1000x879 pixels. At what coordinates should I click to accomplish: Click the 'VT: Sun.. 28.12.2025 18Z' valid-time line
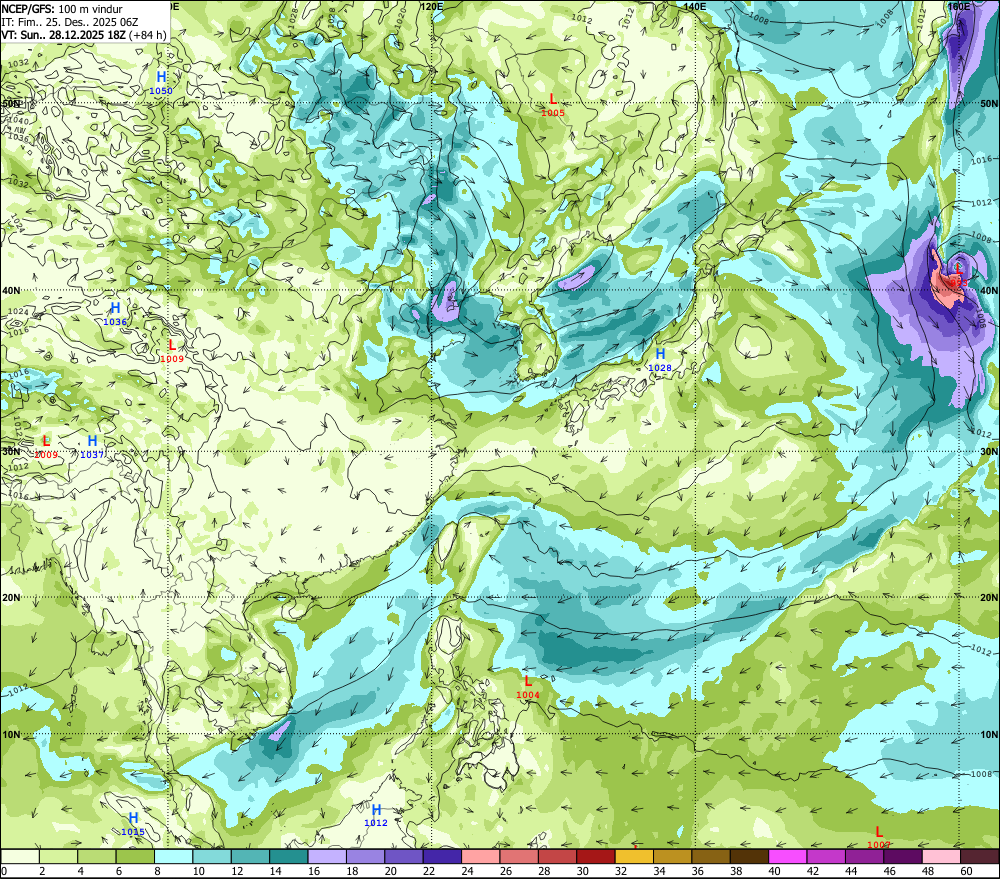[64, 34]
